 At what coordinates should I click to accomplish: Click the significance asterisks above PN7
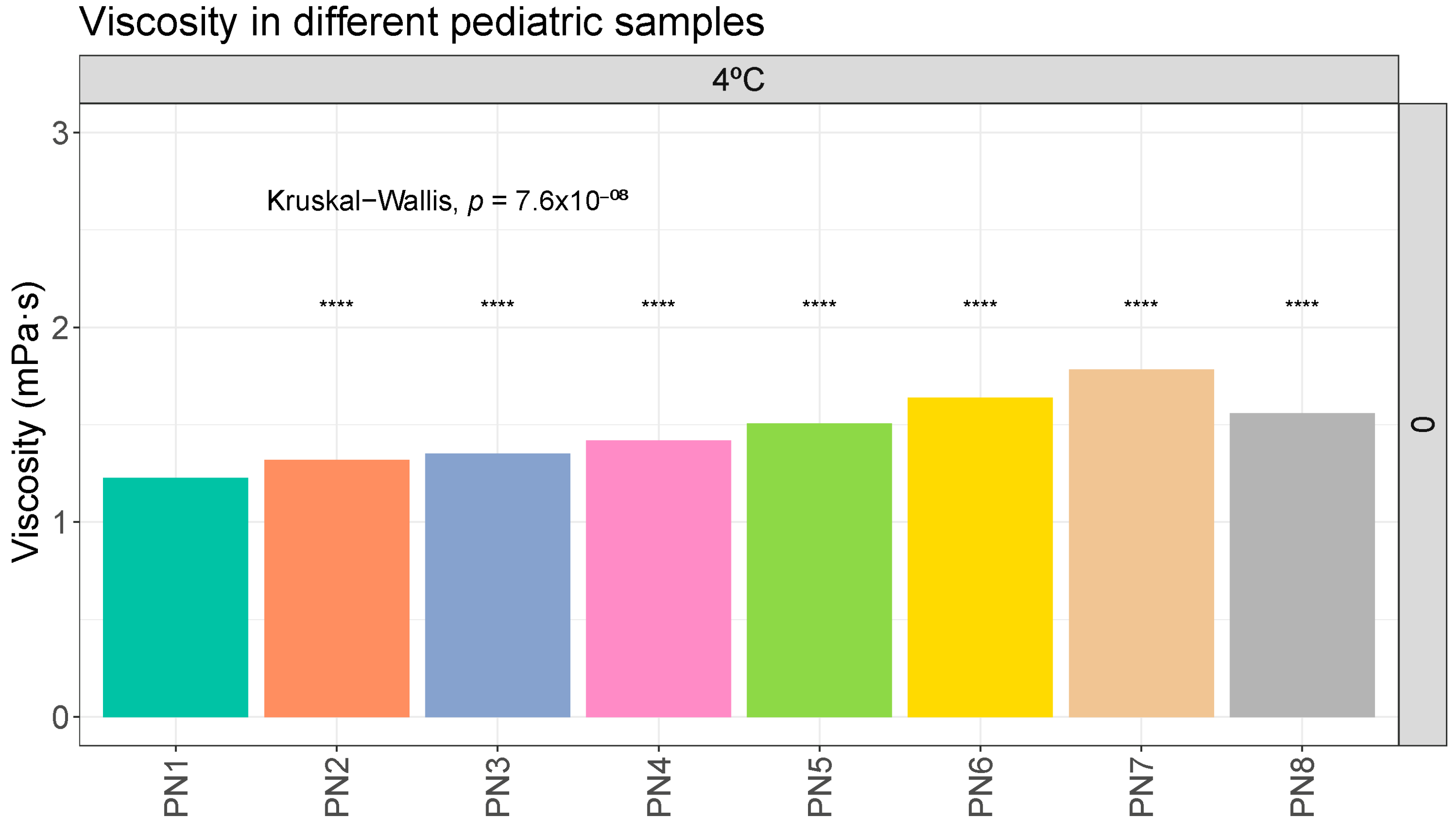point(1141,305)
